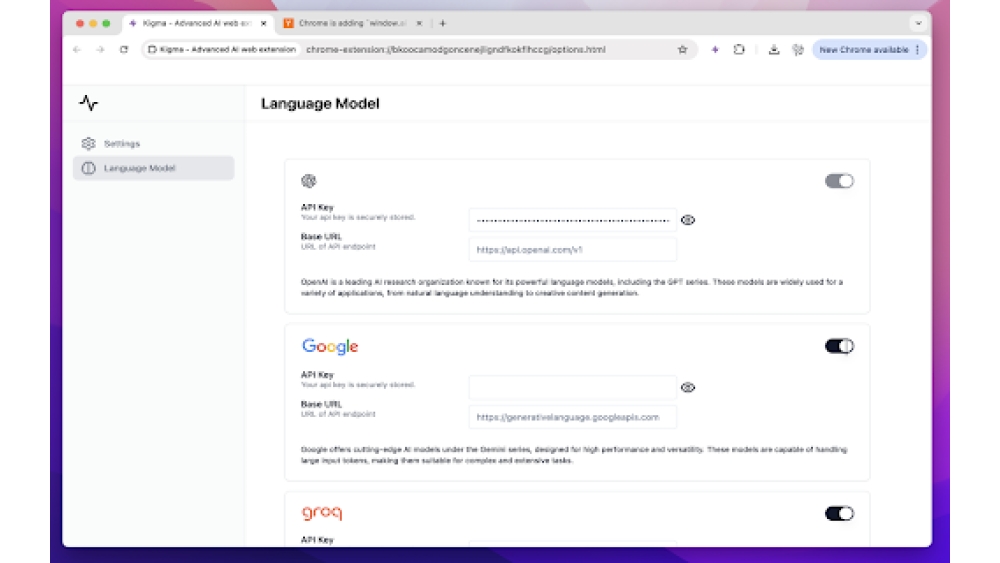The width and height of the screenshot is (1000, 563).
Task: Expand the tab search dropdown arrow
Action: coord(918,24)
